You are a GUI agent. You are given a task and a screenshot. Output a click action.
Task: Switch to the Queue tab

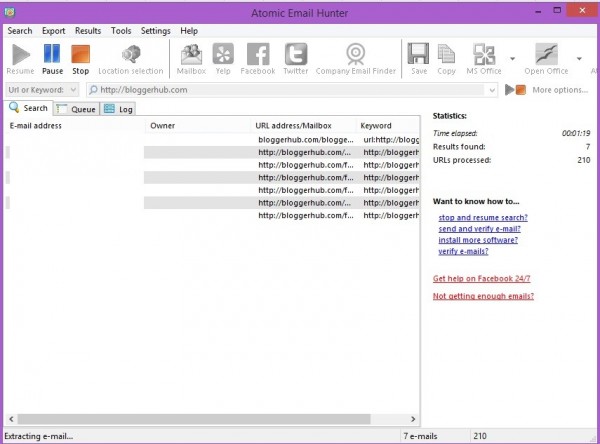point(76,109)
